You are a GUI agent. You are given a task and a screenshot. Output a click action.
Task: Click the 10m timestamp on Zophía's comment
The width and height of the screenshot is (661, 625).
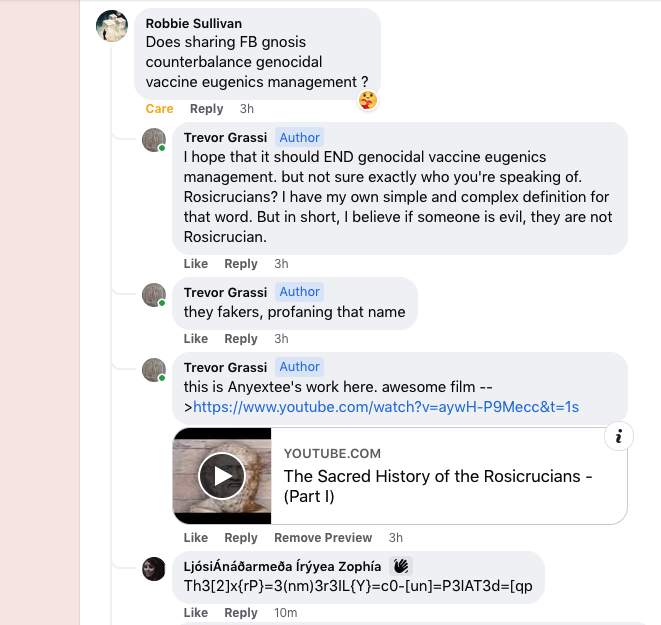285,612
